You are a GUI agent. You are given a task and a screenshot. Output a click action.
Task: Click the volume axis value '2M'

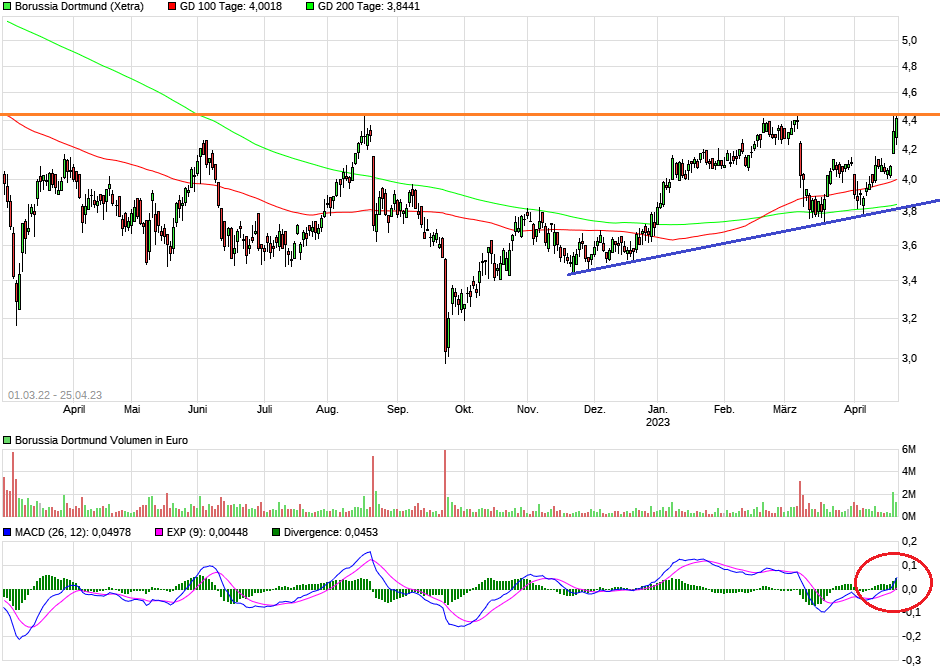[909, 494]
